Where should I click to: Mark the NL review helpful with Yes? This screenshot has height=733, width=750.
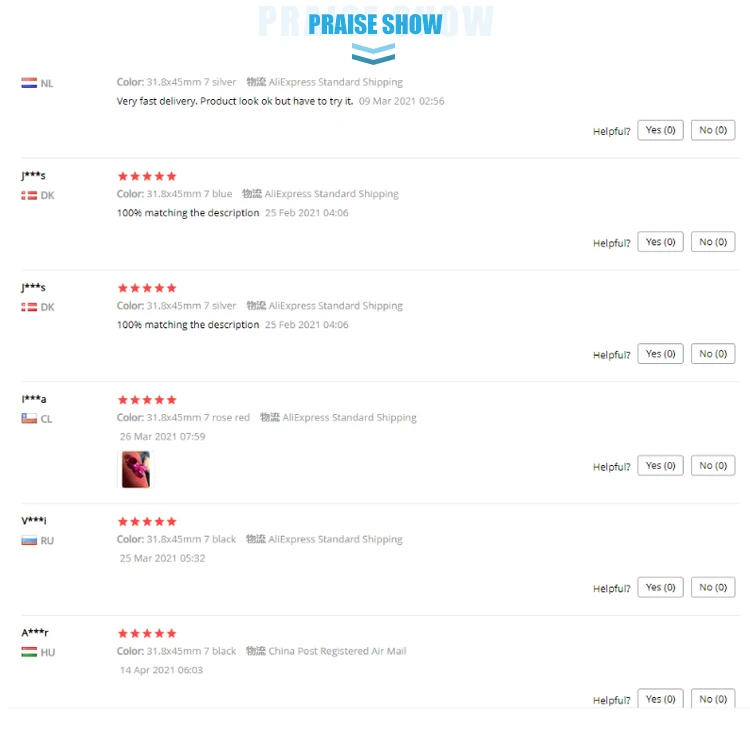660,130
